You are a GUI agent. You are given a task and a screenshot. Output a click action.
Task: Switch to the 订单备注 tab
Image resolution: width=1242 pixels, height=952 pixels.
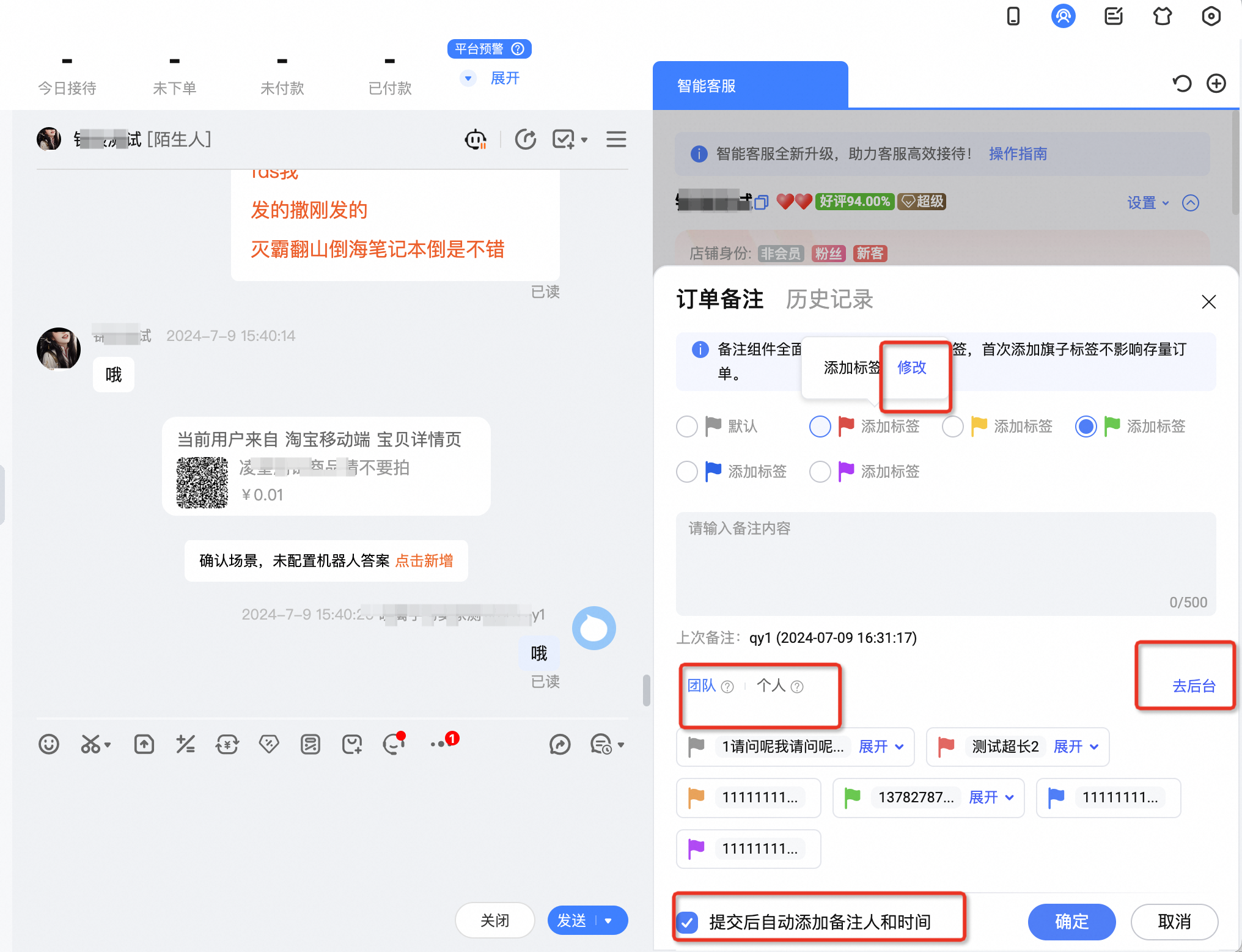click(x=719, y=299)
